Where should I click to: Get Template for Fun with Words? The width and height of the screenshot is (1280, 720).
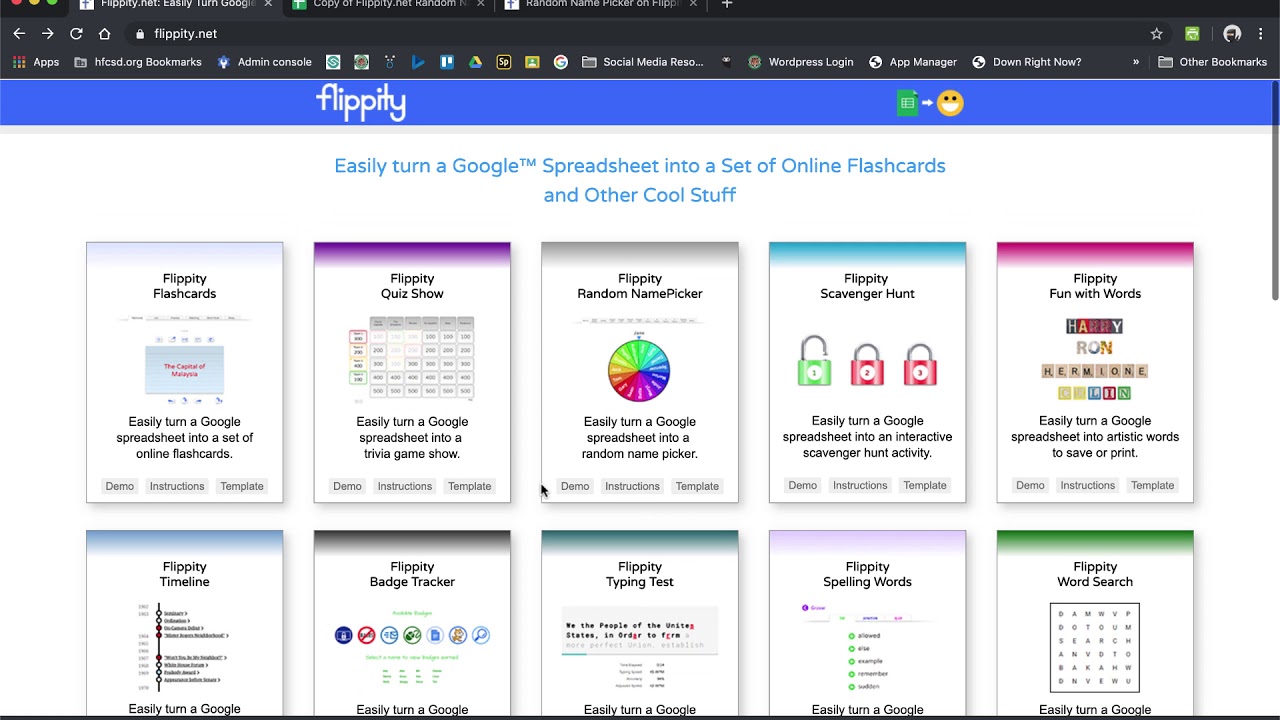click(1153, 485)
